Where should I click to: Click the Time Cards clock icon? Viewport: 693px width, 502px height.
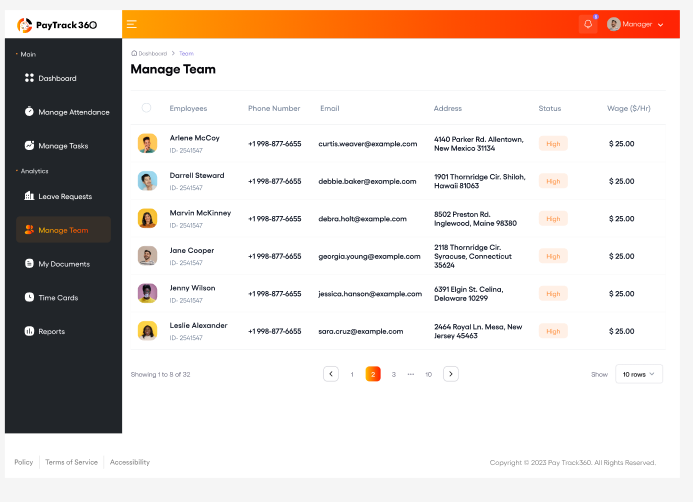click(x=29, y=298)
